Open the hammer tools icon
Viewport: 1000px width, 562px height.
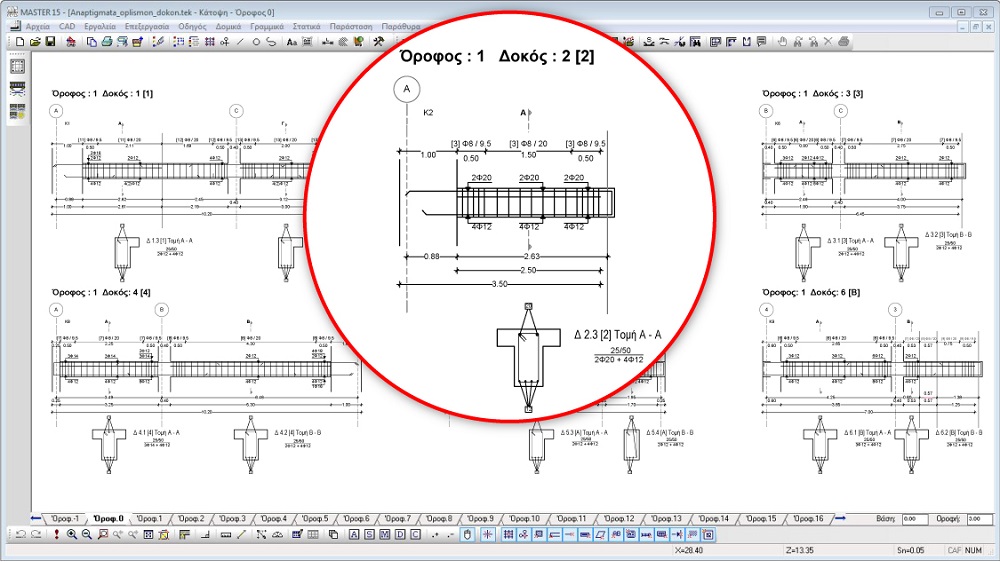click(378, 42)
